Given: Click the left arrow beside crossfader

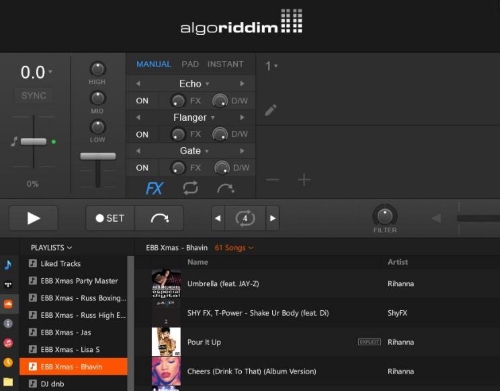Looking at the screenshot, I should (x=436, y=218).
